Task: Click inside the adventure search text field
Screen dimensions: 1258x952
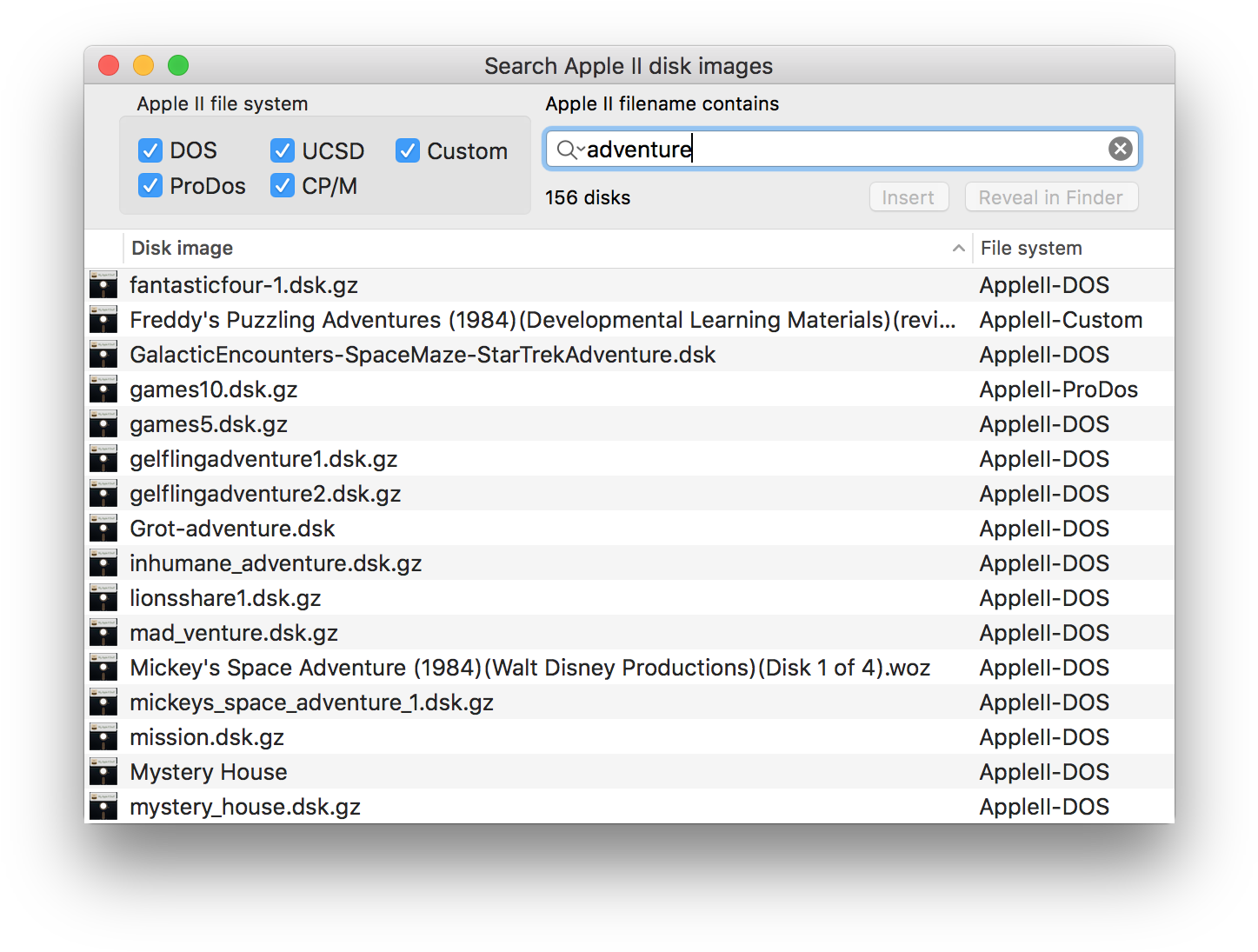Action: pos(869,150)
